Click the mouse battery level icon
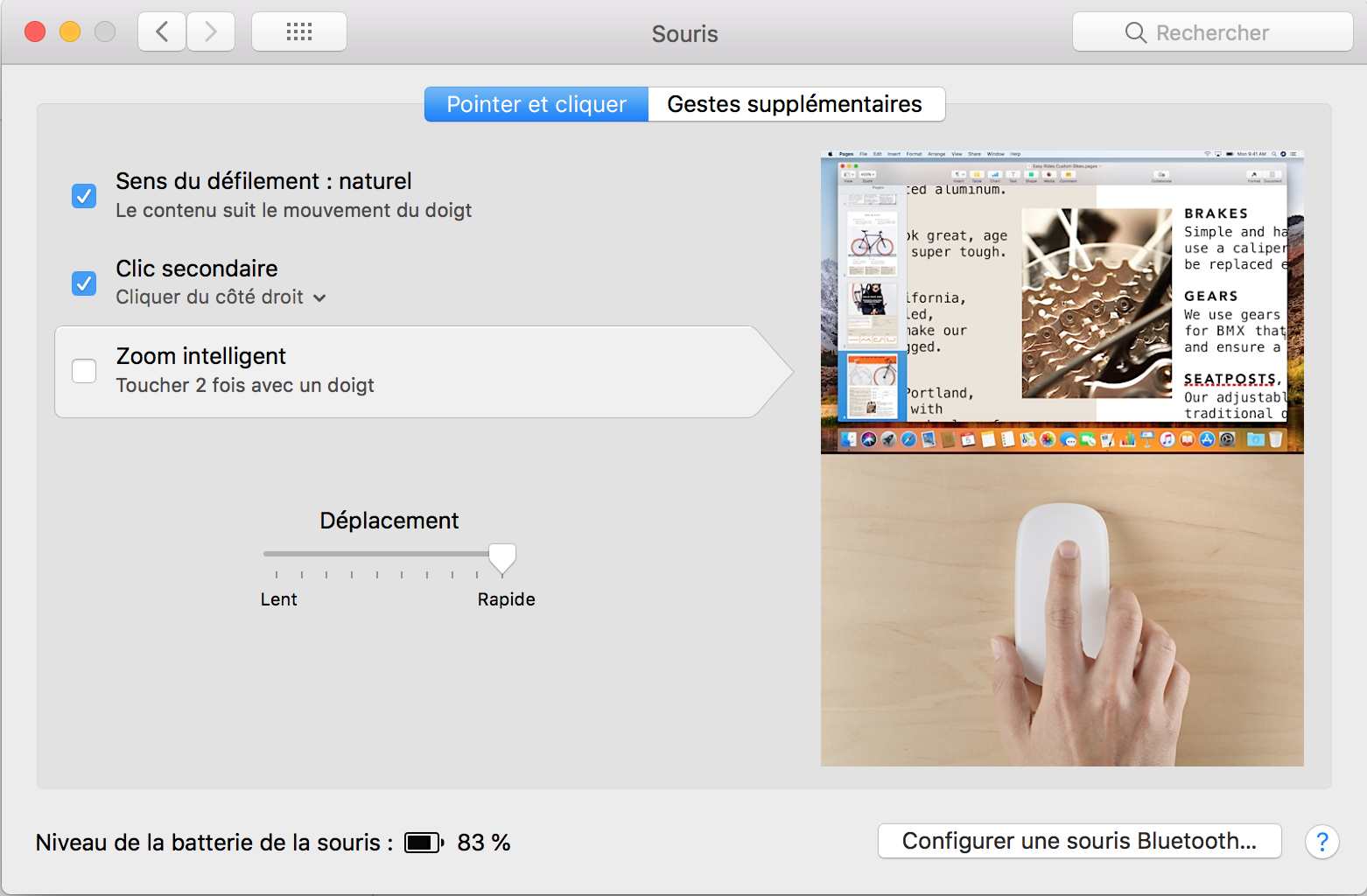This screenshot has width=1367, height=896. click(x=424, y=843)
